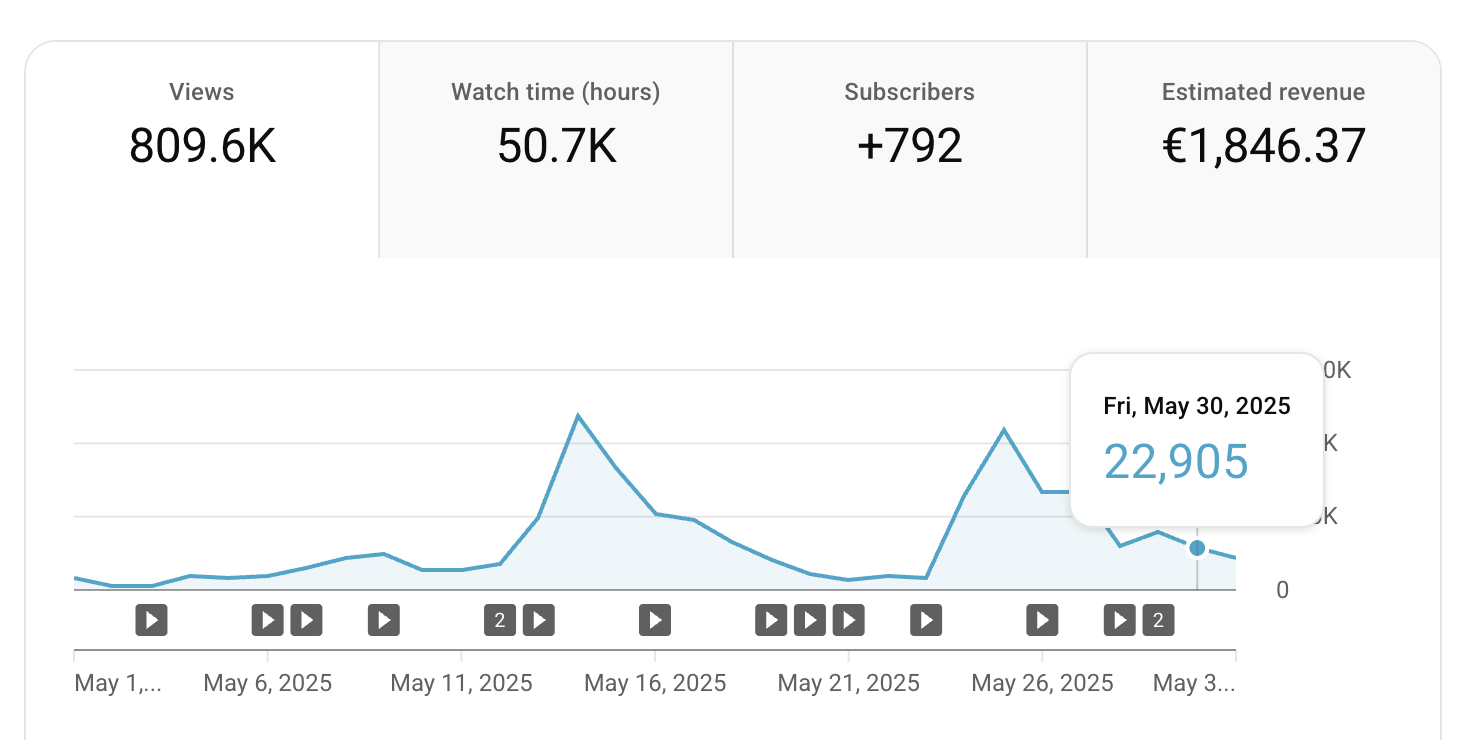The width and height of the screenshot is (1482, 740).
Task: Open video marker above the May 6 tick
Action: point(267,621)
